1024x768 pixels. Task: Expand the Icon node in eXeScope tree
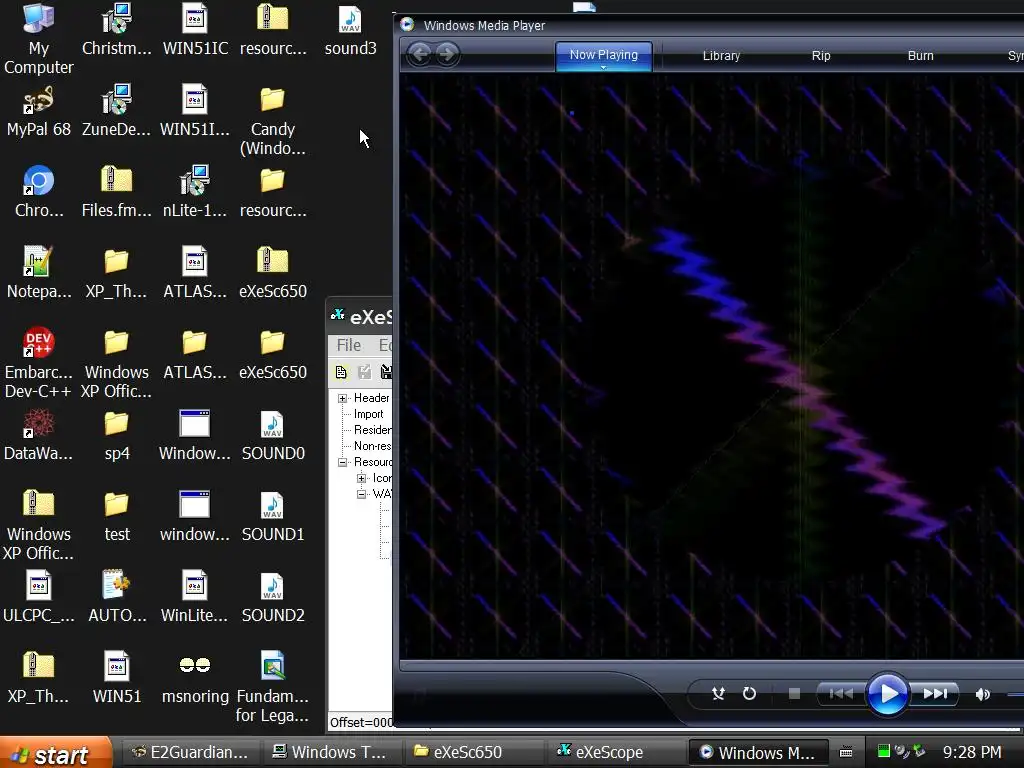click(361, 478)
